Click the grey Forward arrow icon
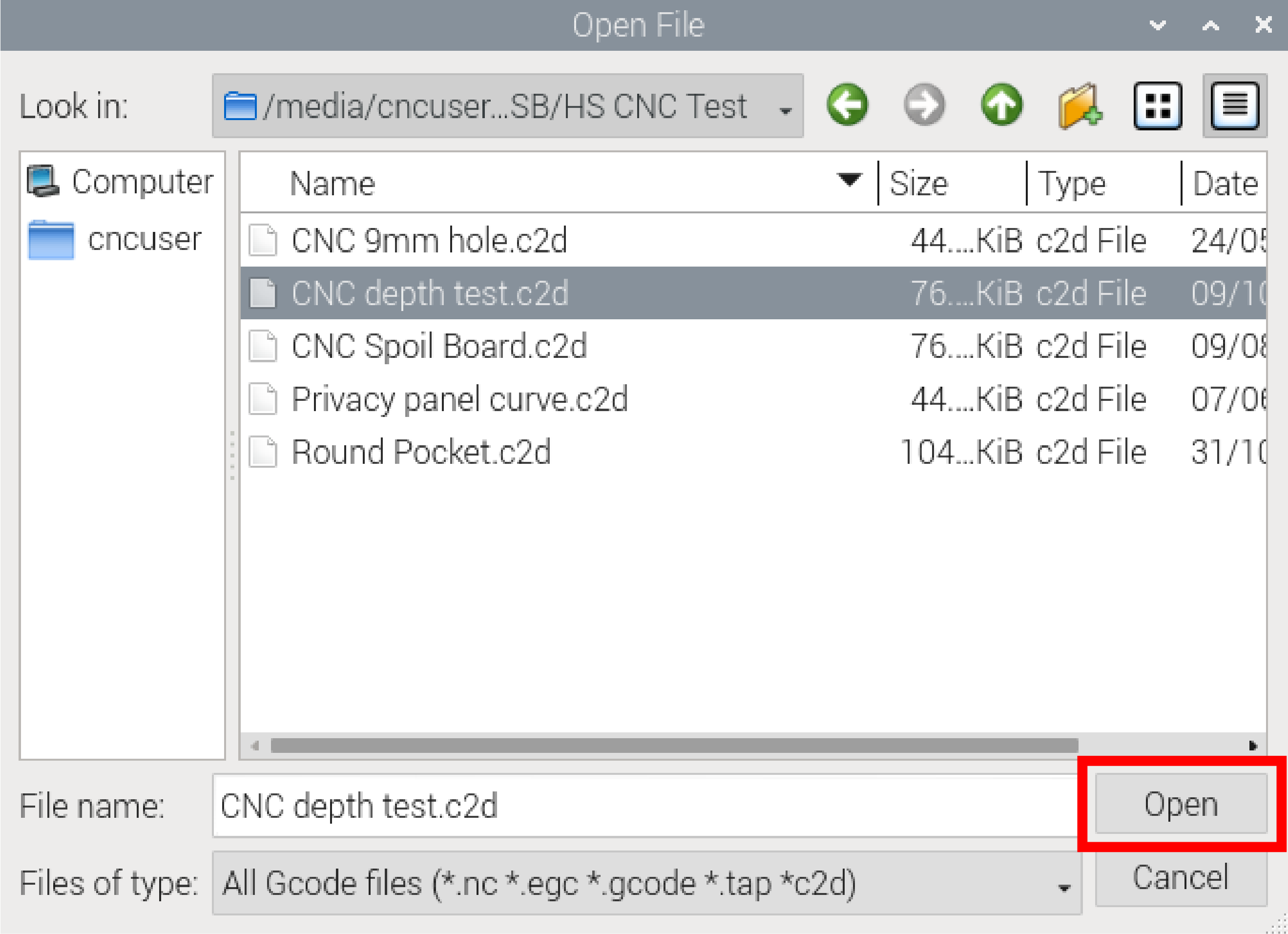This screenshot has height=934, width=1288. (x=924, y=105)
